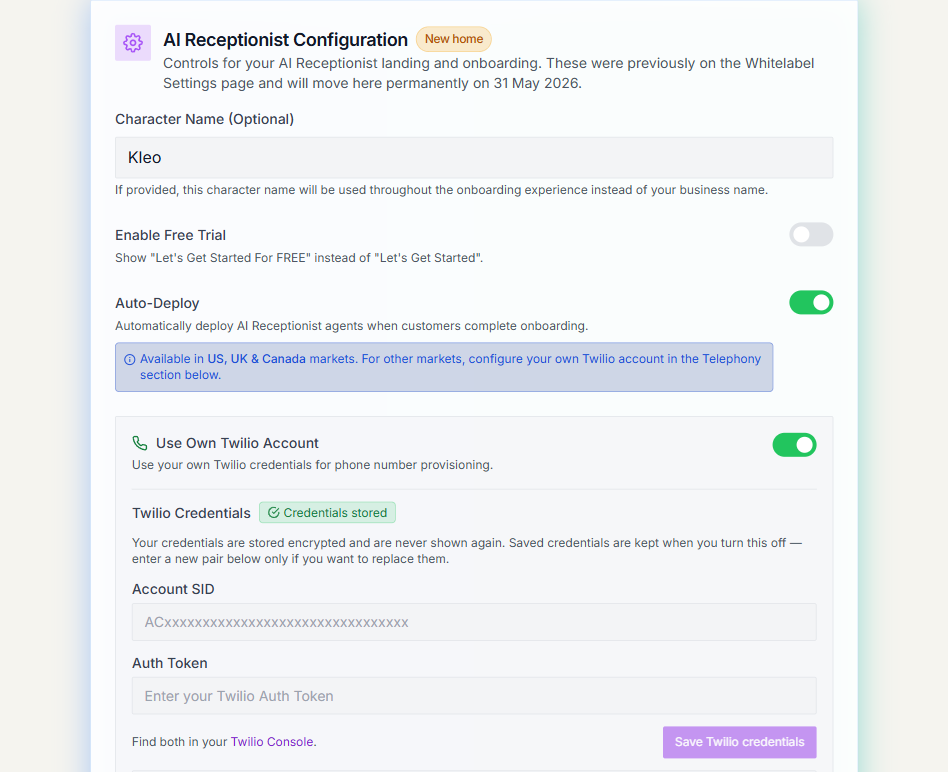
Task: Click the 'Your credentials are stored encrypted' note
Action: pyautogui.click(x=467, y=551)
